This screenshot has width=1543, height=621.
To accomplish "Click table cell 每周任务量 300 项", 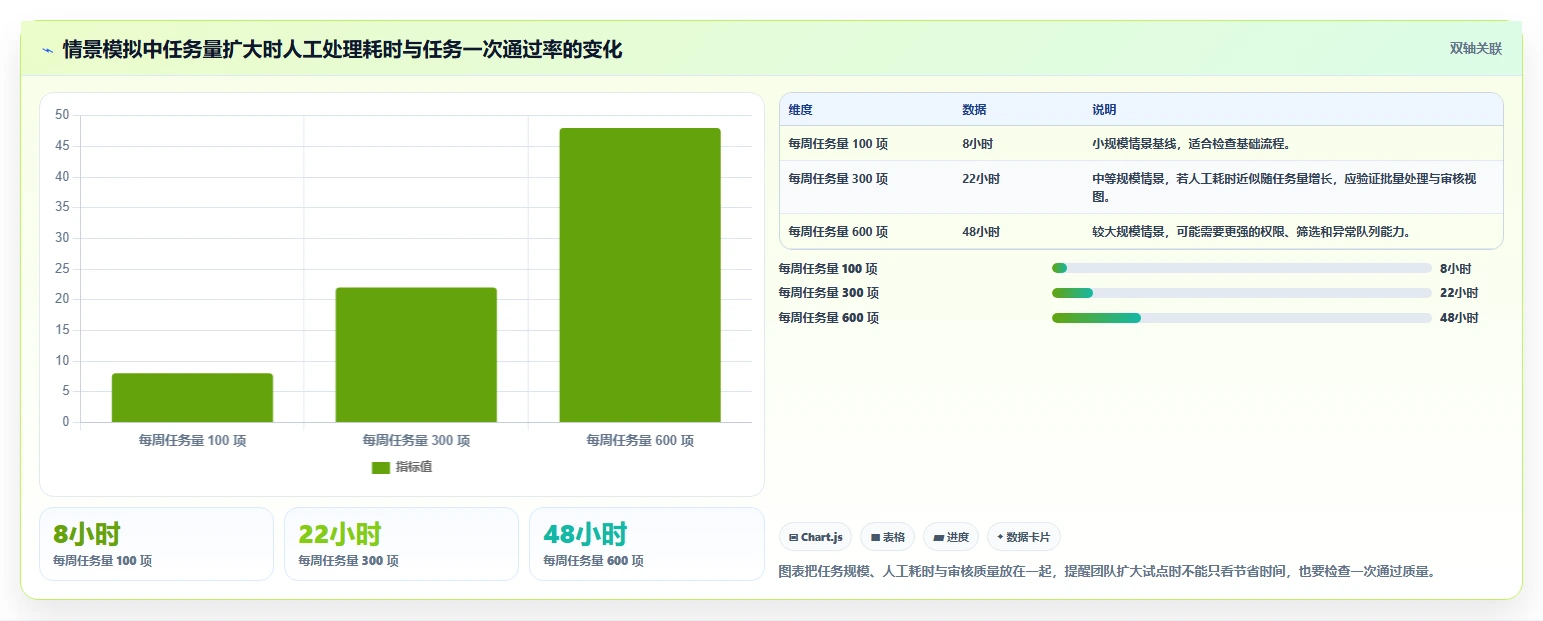I will point(838,179).
